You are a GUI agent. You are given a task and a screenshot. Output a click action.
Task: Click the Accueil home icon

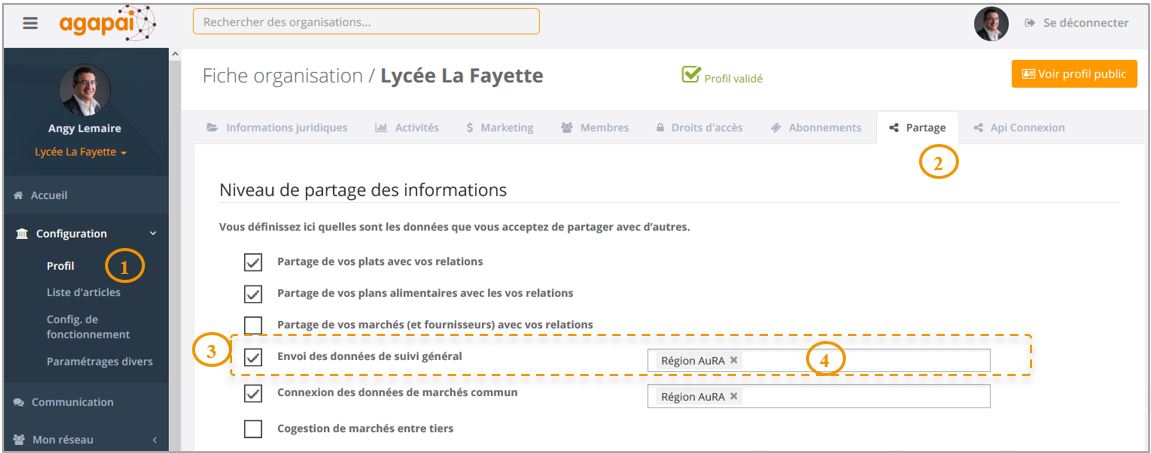19,196
